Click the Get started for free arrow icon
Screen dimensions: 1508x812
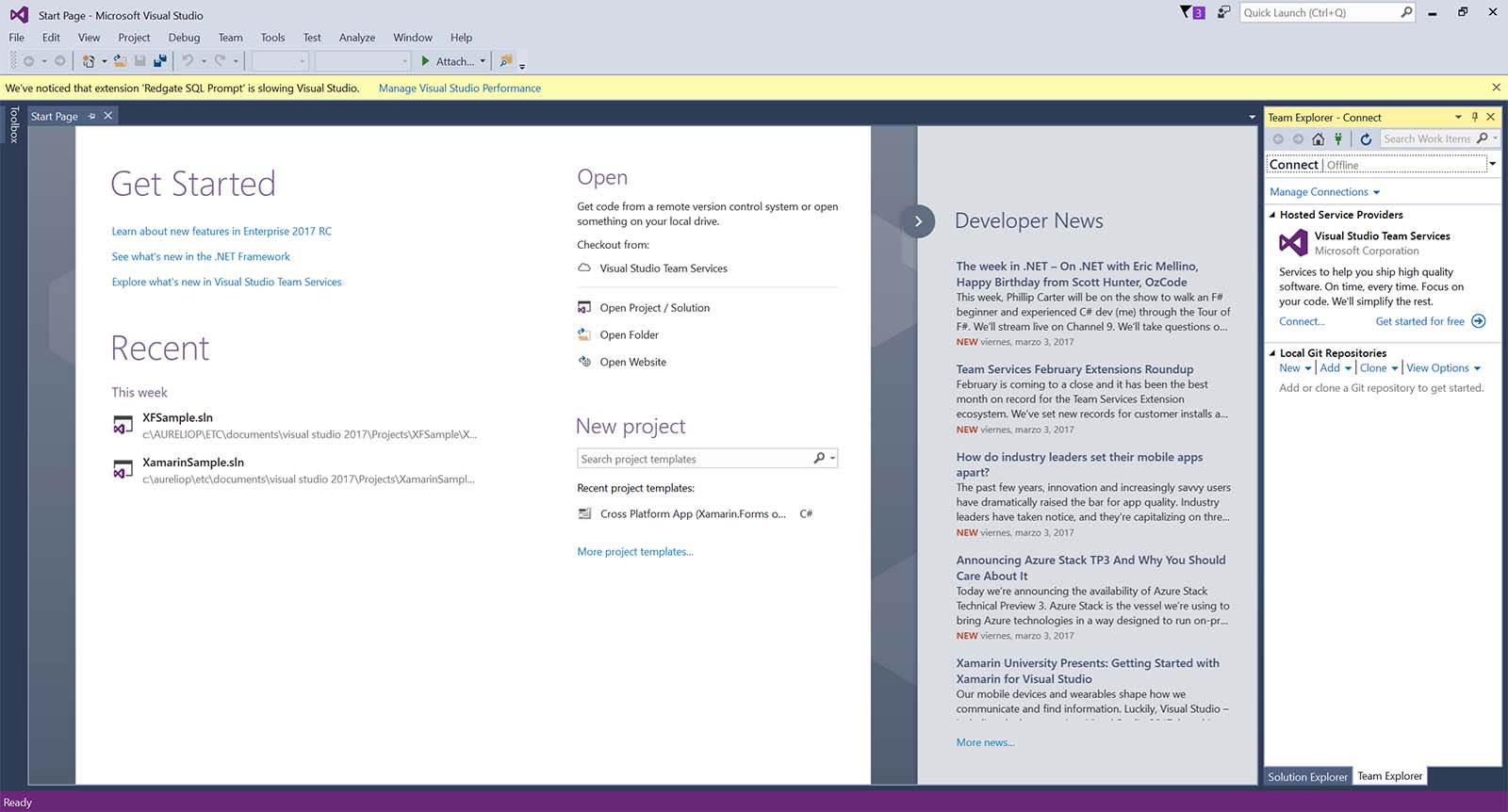click(1479, 321)
